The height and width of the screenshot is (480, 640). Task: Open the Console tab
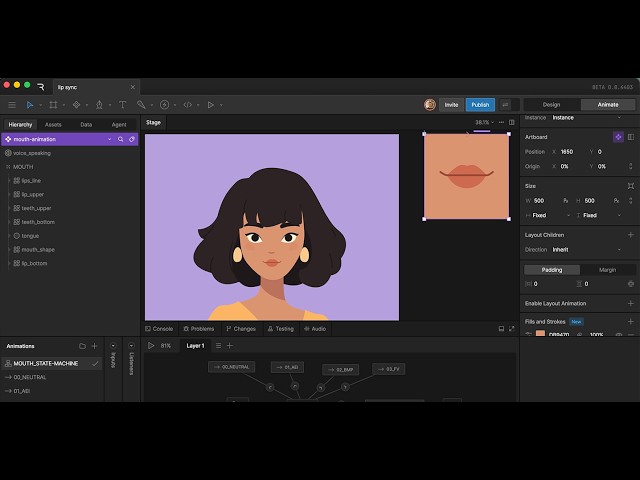coord(159,329)
